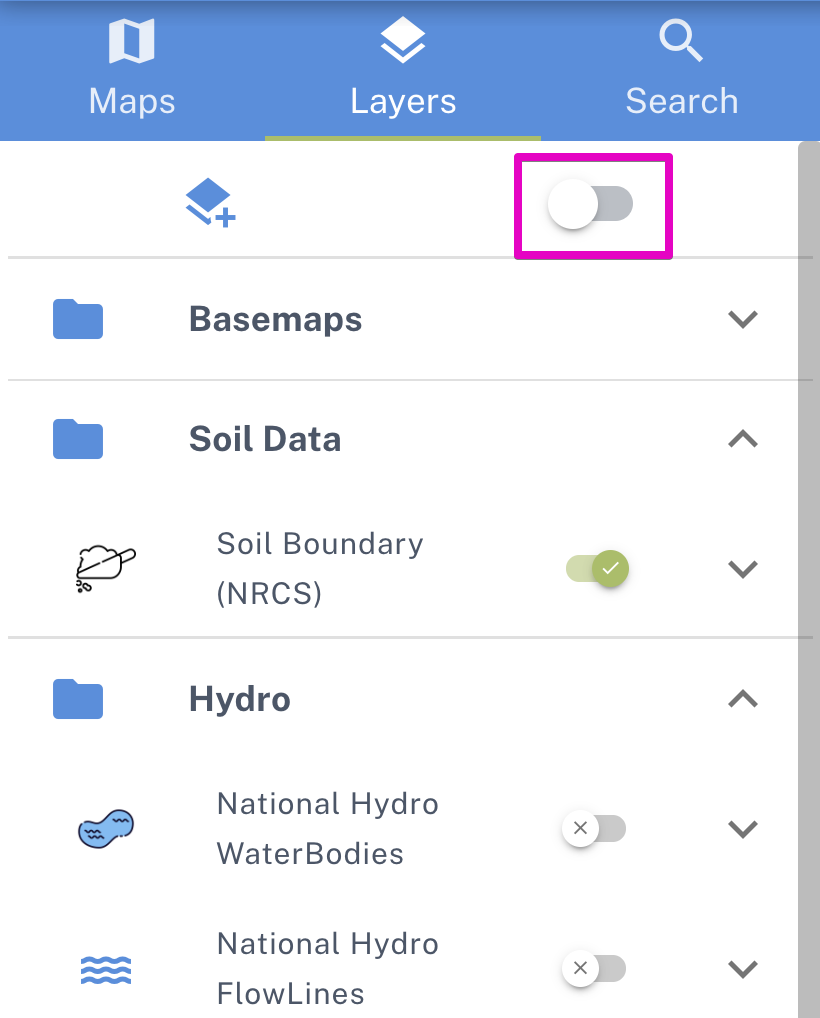Collapse the Soil Data group
The image size is (820, 1018).
(x=742, y=439)
